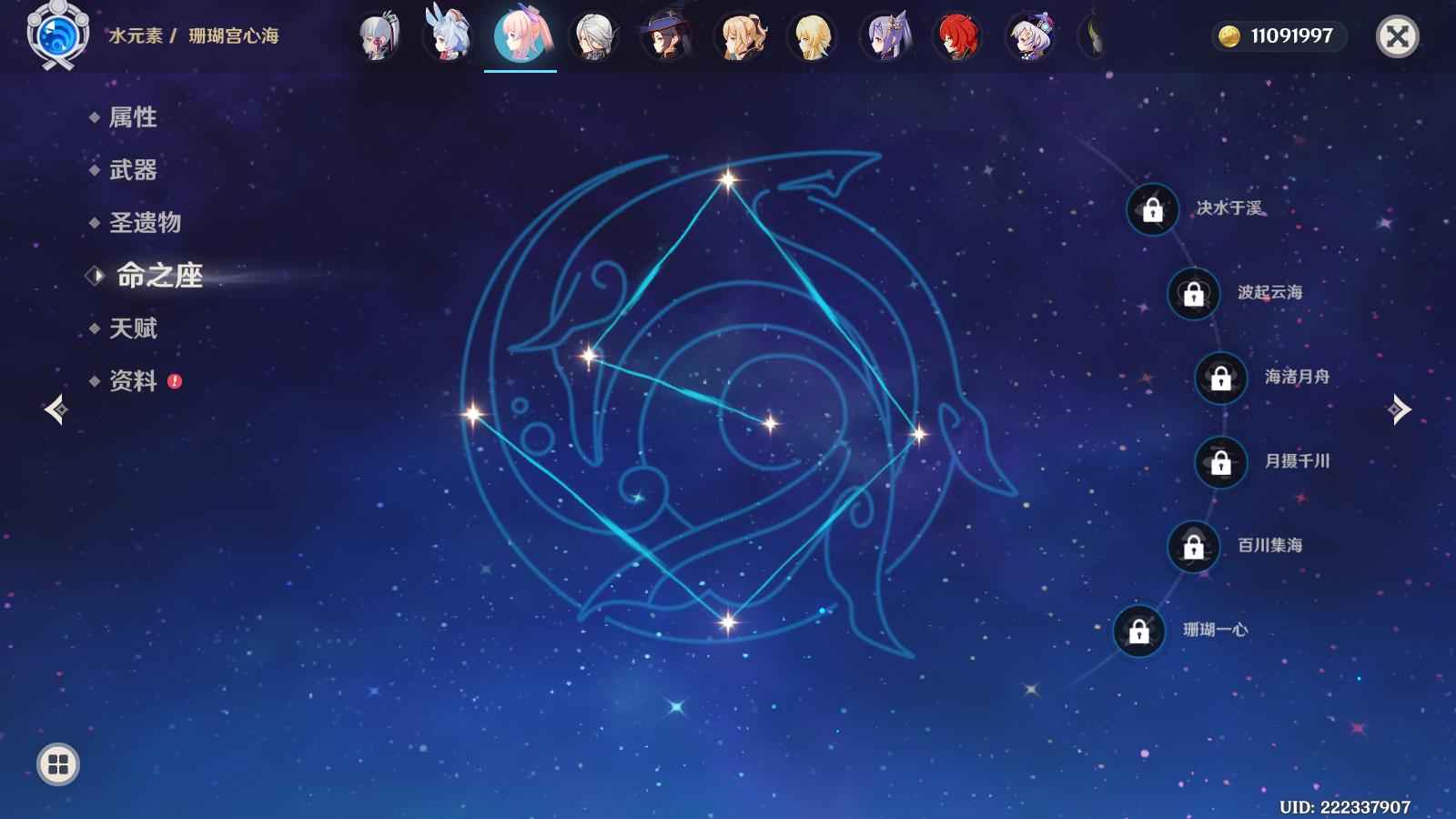1456x819 pixels.
Task: Go to next character with right arrow
Action: 1400,409
